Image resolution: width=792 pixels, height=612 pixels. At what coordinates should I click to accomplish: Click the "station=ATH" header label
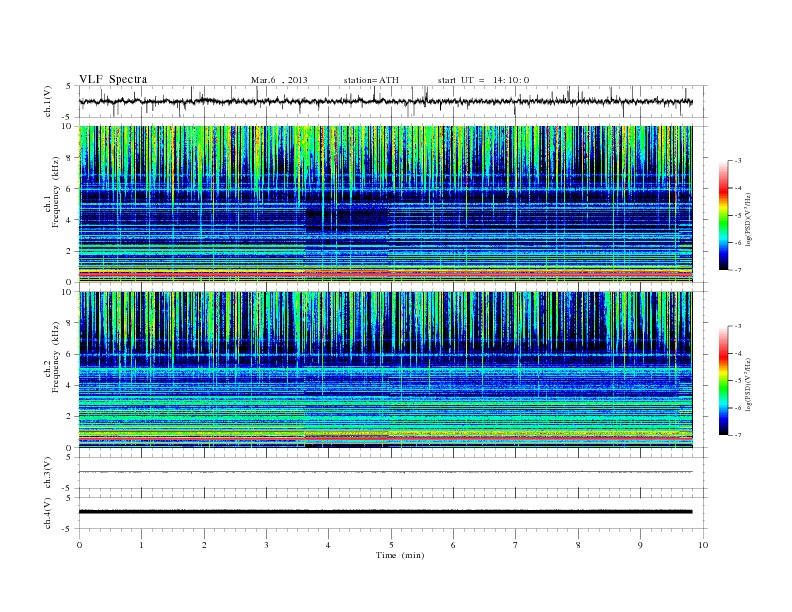pyautogui.click(x=371, y=80)
